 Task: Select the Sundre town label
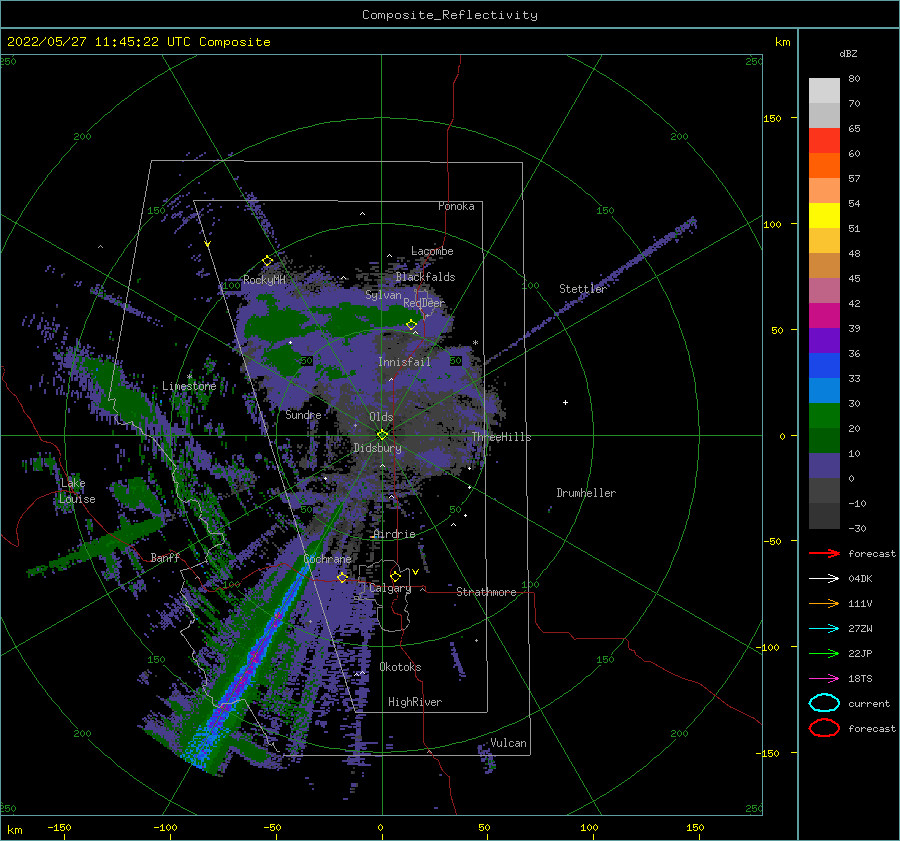[x=303, y=414]
